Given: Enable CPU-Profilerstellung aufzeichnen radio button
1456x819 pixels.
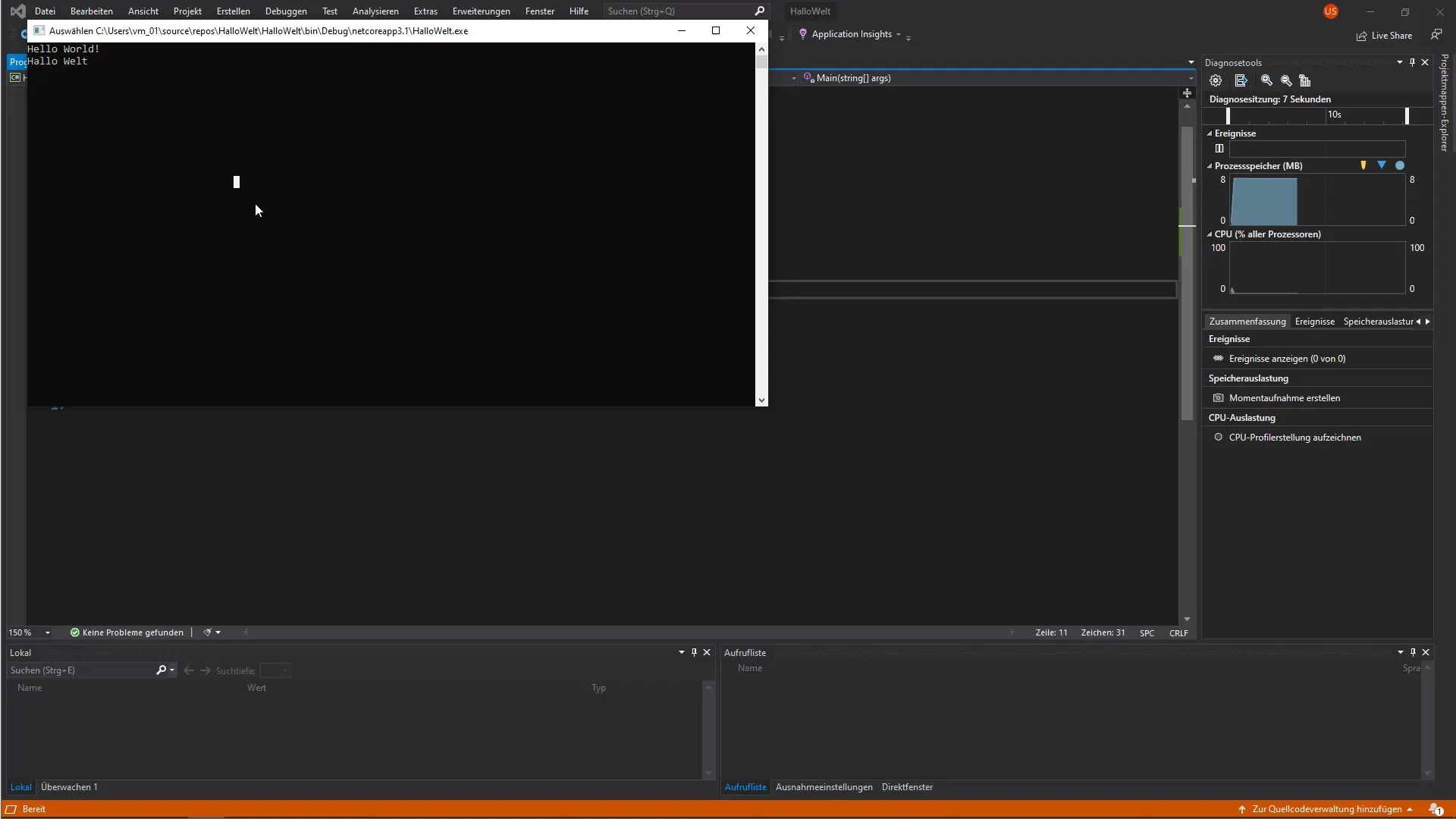Looking at the screenshot, I should point(1218,438).
